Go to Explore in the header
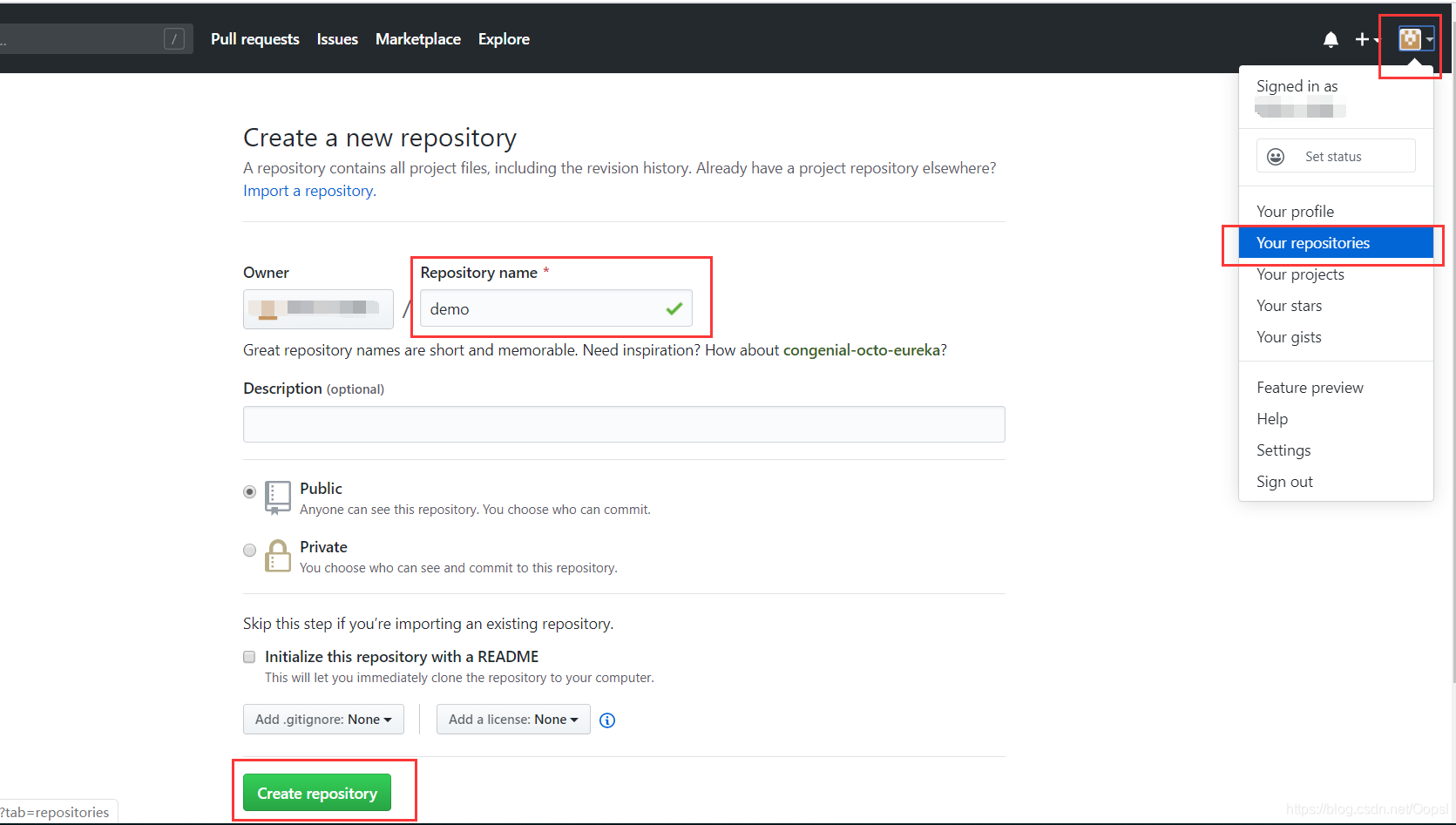The image size is (1456, 825). [x=504, y=39]
